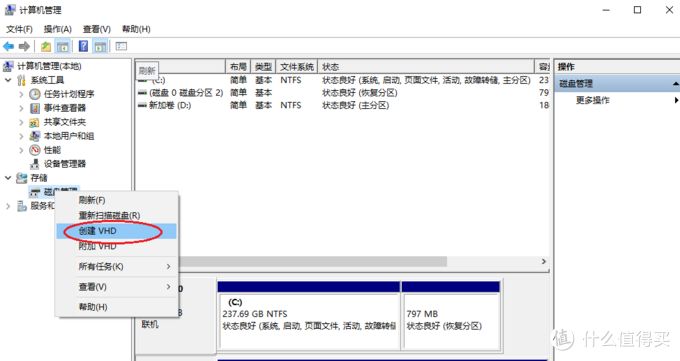This screenshot has height=361, width=680.
Task: Choose 刷新(F) in context menu
Action: (x=117, y=200)
